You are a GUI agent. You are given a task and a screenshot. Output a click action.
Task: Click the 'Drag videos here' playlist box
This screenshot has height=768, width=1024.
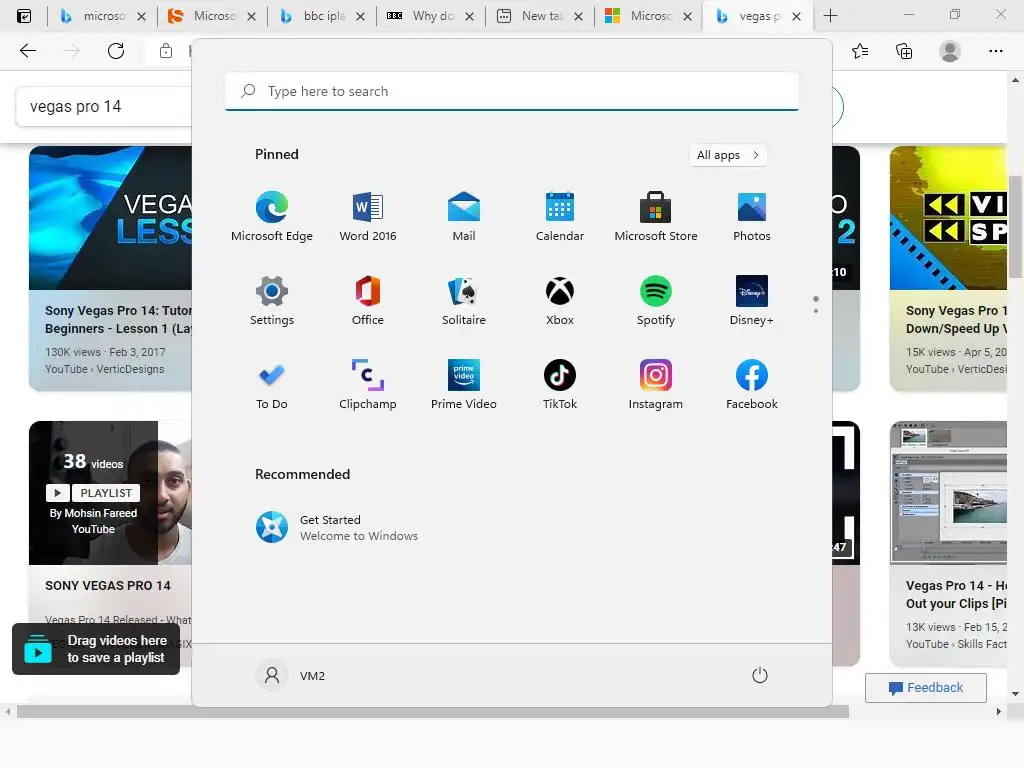[96, 649]
